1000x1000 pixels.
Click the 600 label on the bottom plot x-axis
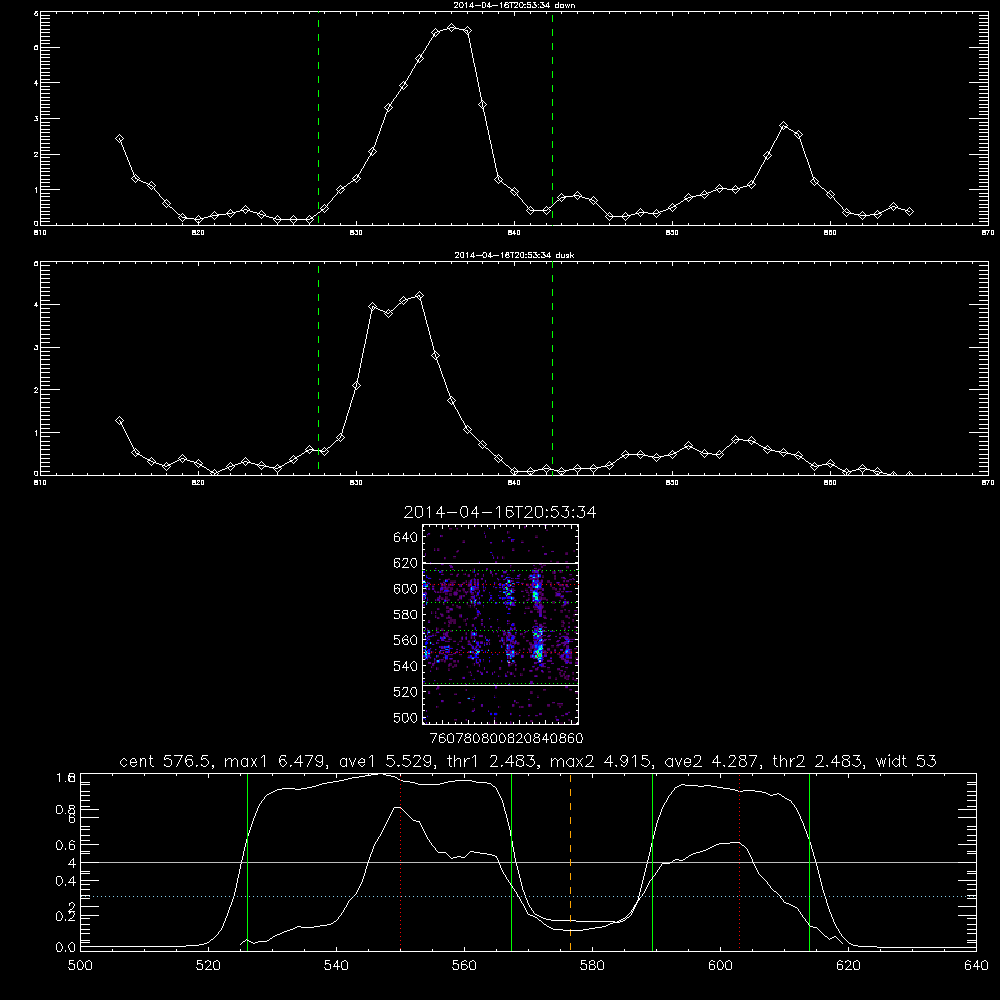[720, 965]
